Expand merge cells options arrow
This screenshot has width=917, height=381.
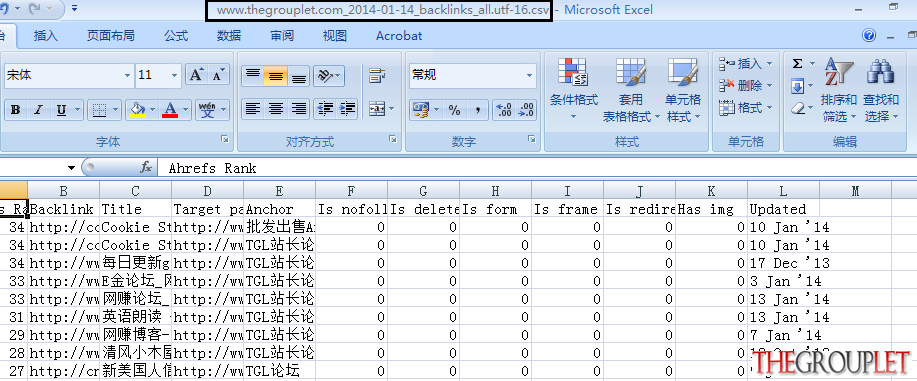(391, 109)
